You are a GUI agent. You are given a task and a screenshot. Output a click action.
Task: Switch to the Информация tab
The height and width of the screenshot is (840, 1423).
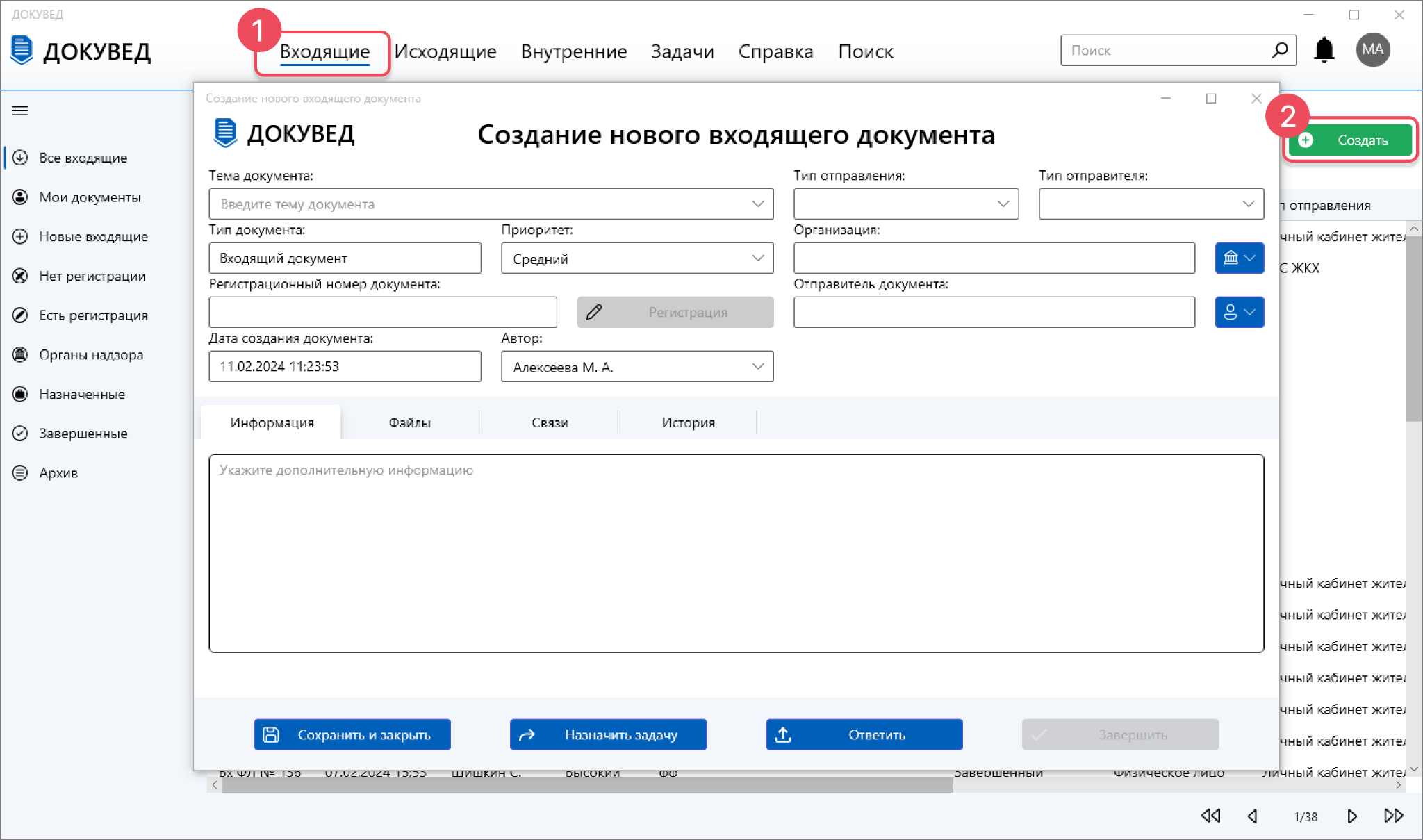(272, 422)
